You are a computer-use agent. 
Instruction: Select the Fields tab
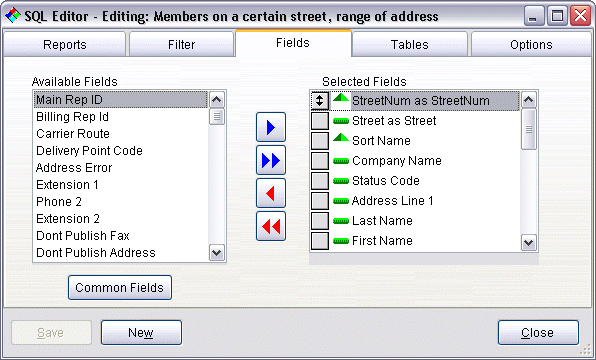coord(293,43)
